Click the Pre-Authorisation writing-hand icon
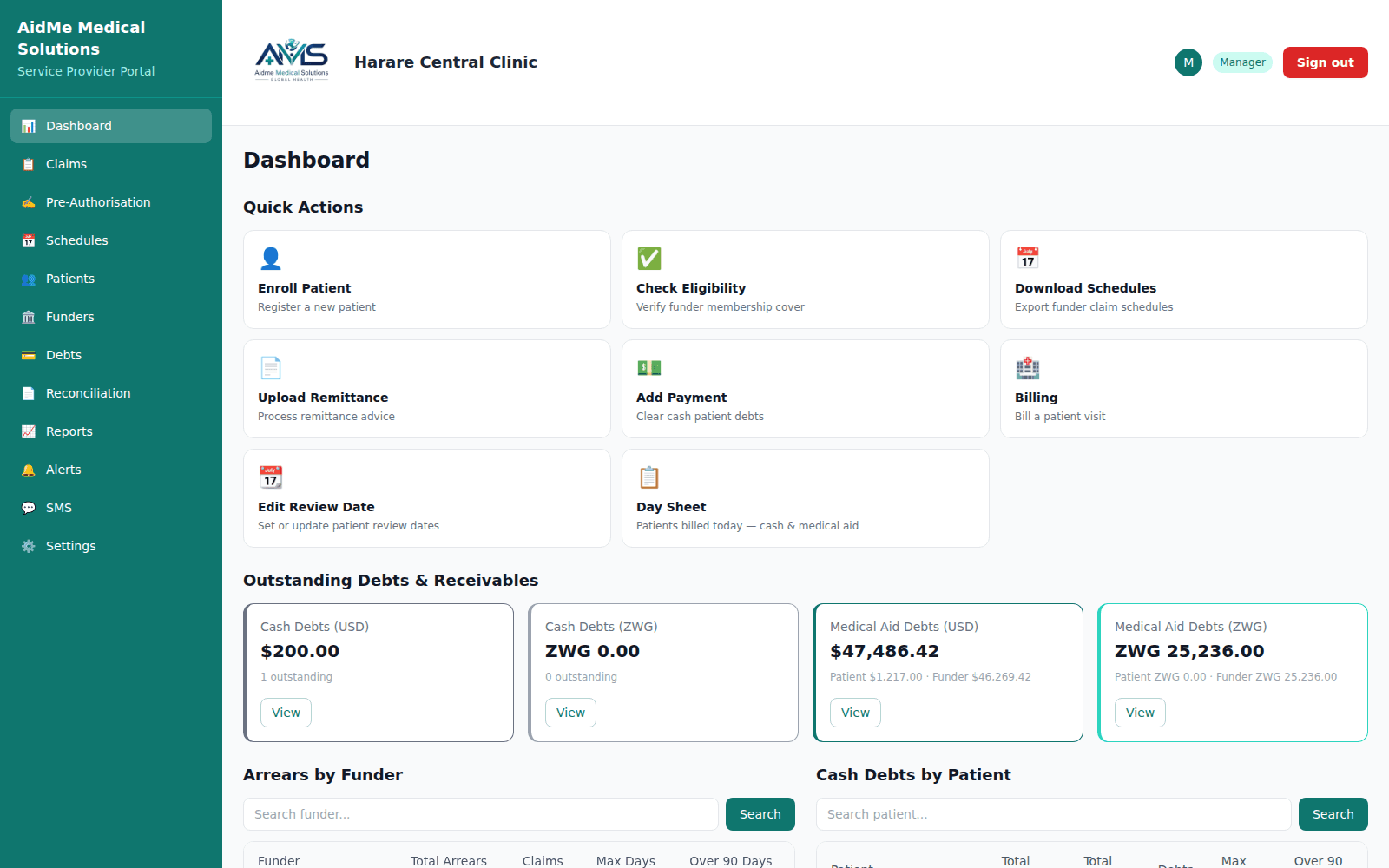 (x=29, y=202)
